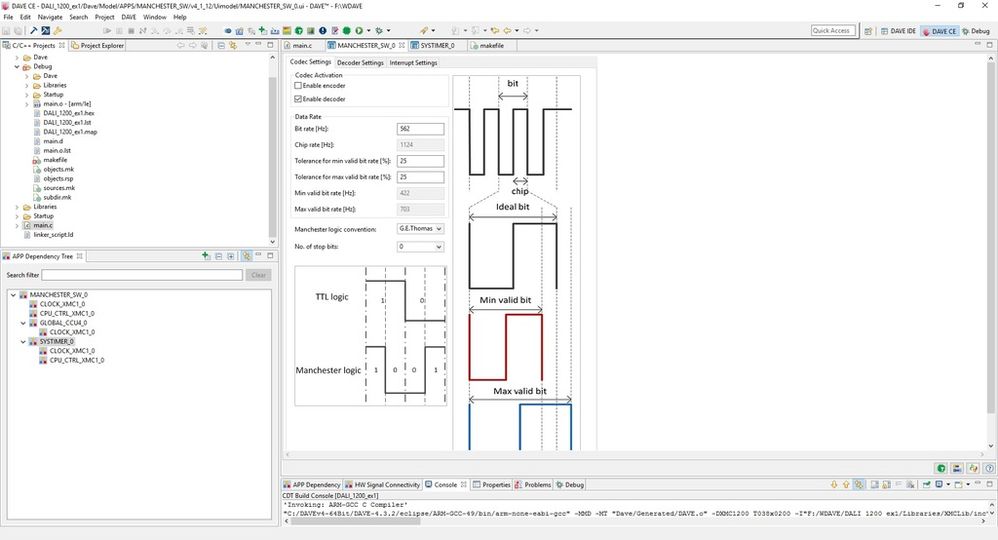
Task: Enable the encoder checkbox
Action: click(298, 85)
